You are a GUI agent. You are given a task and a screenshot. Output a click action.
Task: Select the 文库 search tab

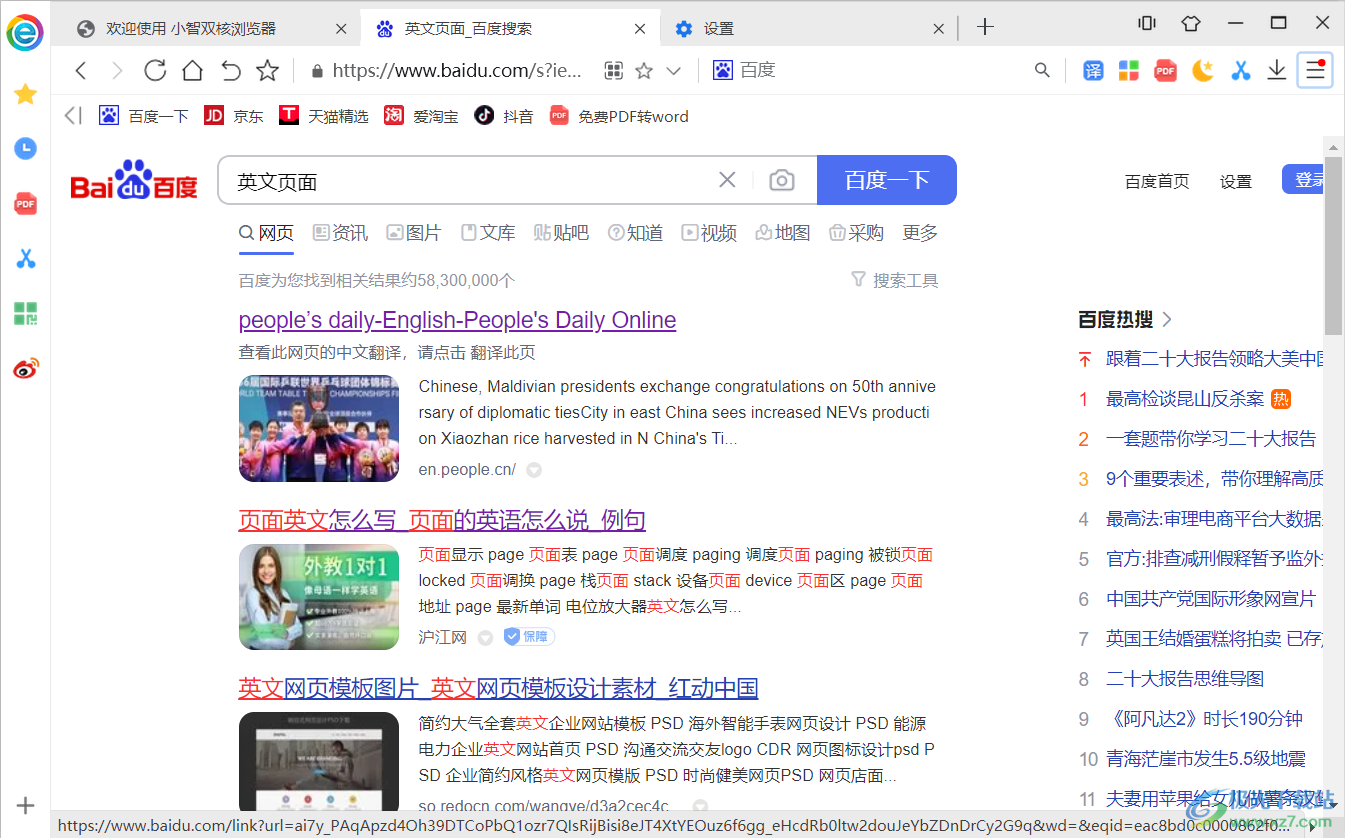(x=488, y=233)
